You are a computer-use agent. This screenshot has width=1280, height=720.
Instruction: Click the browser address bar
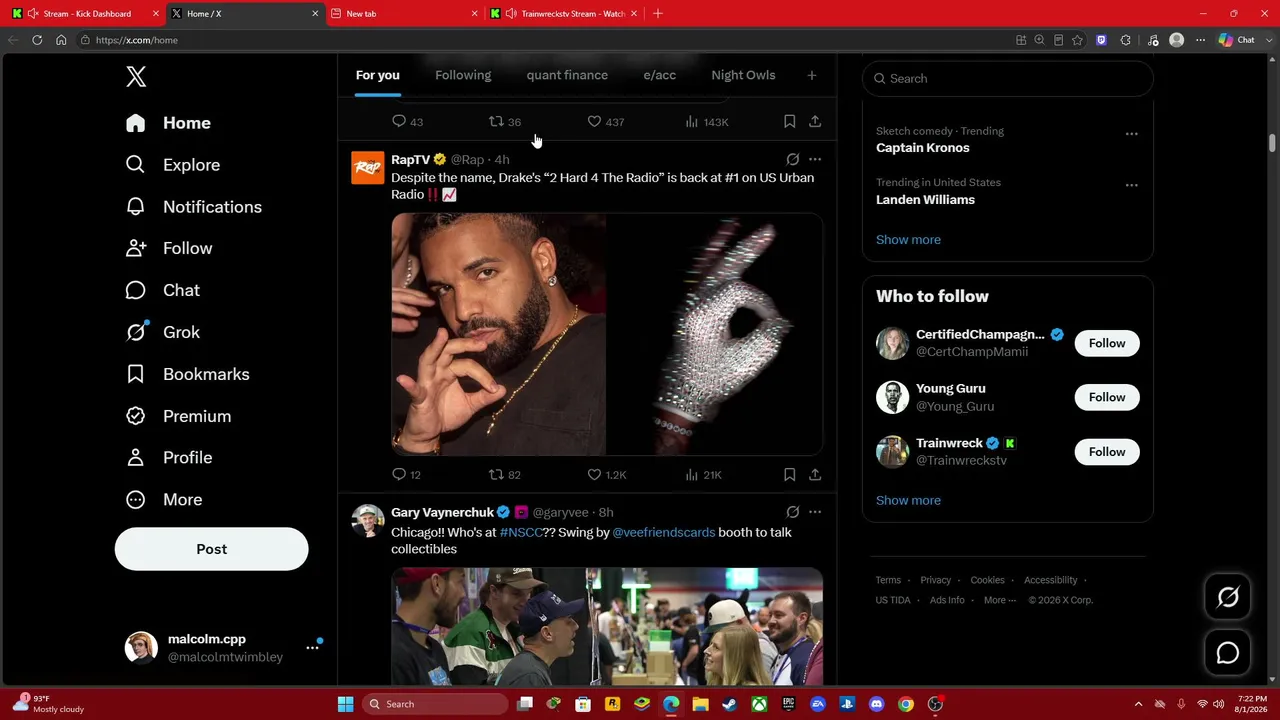pyautogui.click(x=540, y=40)
